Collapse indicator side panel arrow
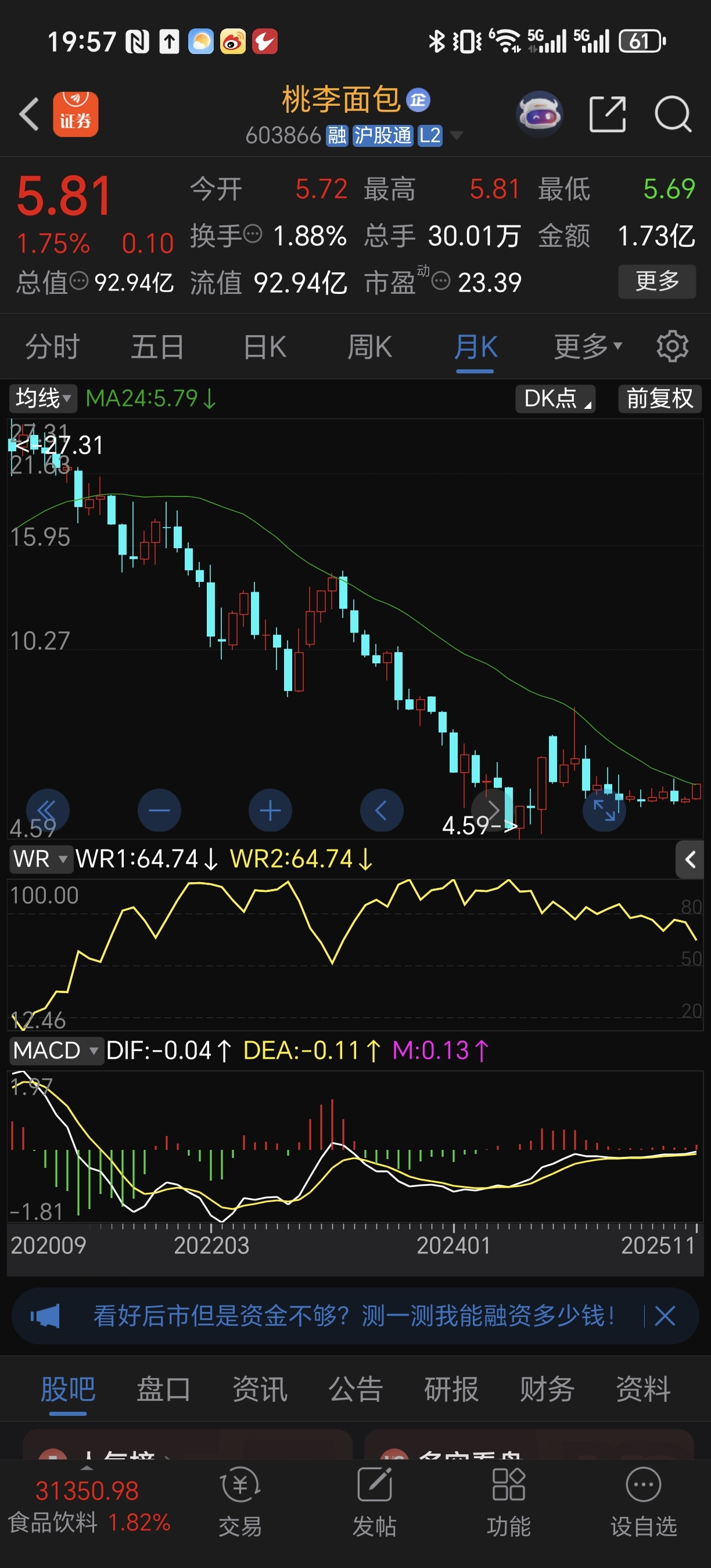711x1568 pixels. [x=690, y=859]
